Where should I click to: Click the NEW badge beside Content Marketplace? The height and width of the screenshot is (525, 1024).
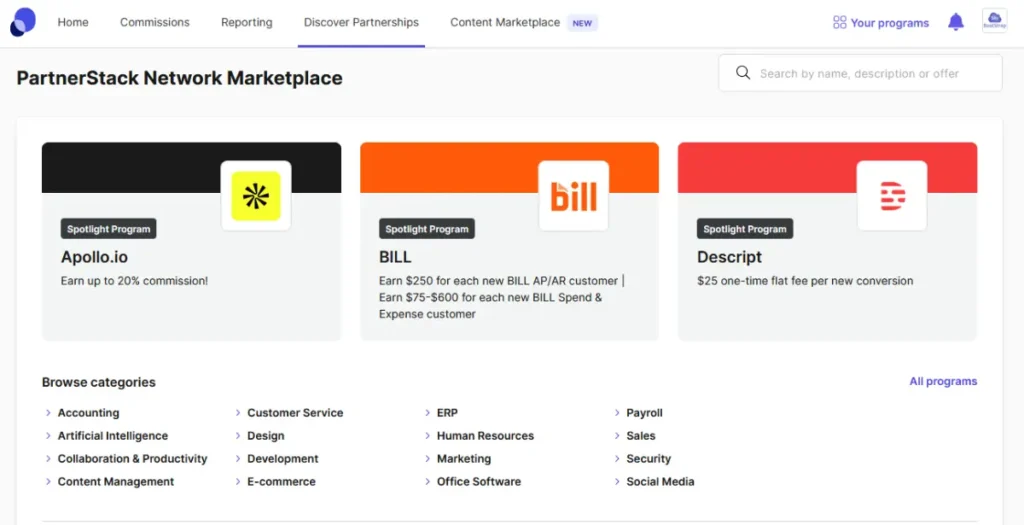[x=582, y=23]
